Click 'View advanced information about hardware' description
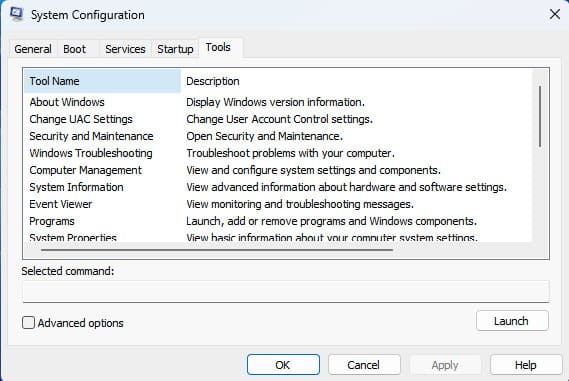 pos(347,187)
